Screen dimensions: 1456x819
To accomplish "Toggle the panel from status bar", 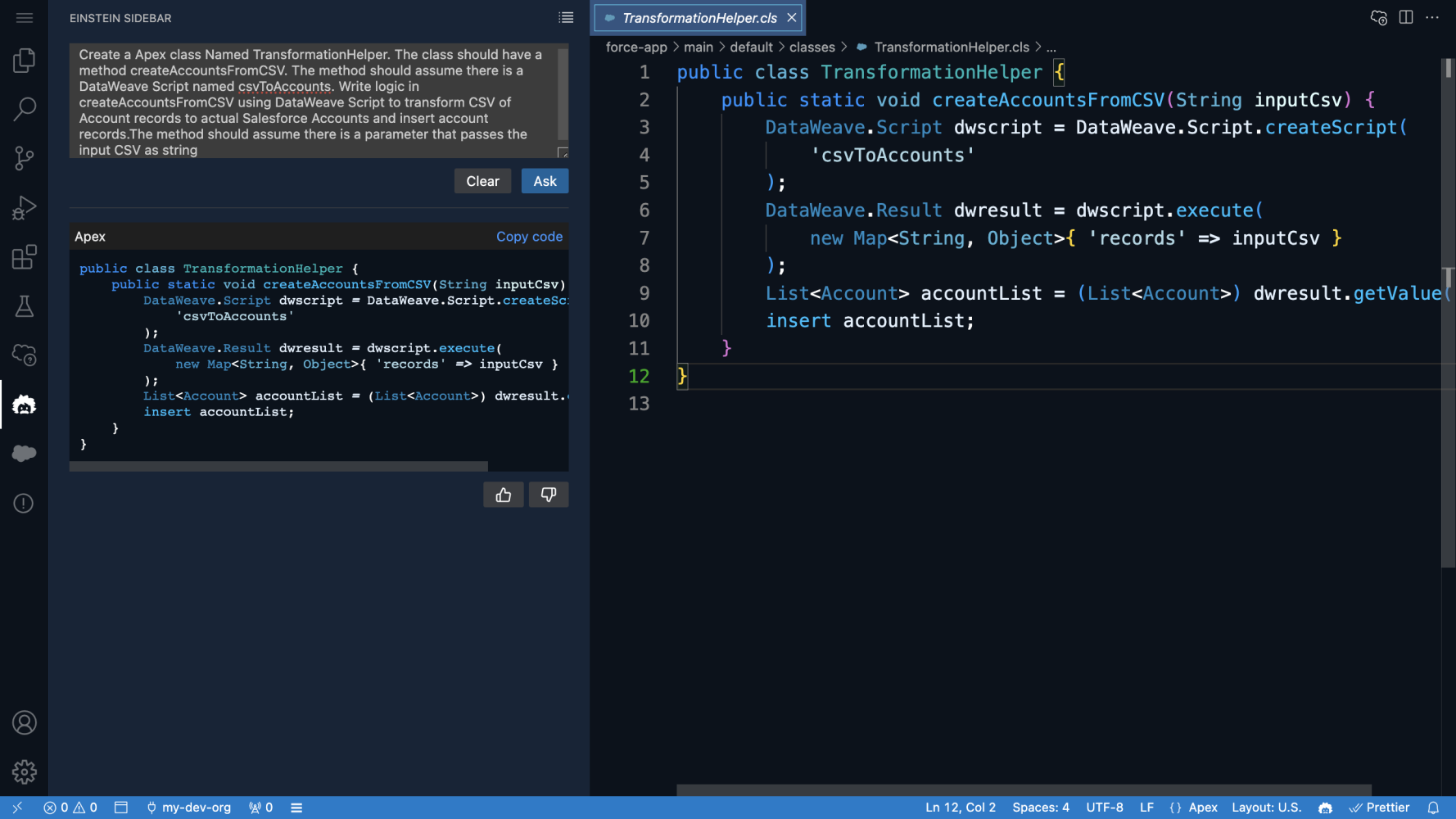I will coord(121,808).
